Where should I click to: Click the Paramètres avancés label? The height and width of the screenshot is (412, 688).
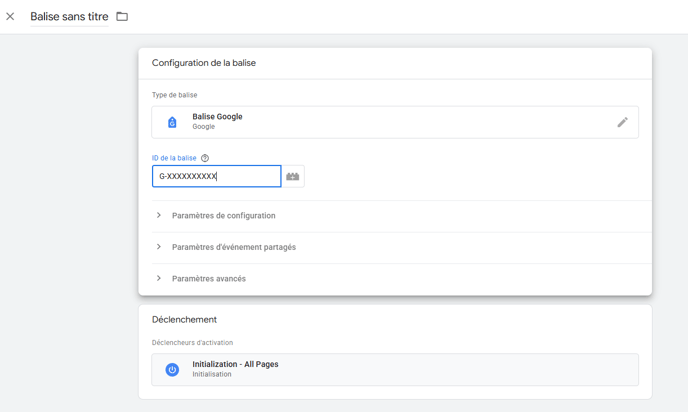pos(208,279)
